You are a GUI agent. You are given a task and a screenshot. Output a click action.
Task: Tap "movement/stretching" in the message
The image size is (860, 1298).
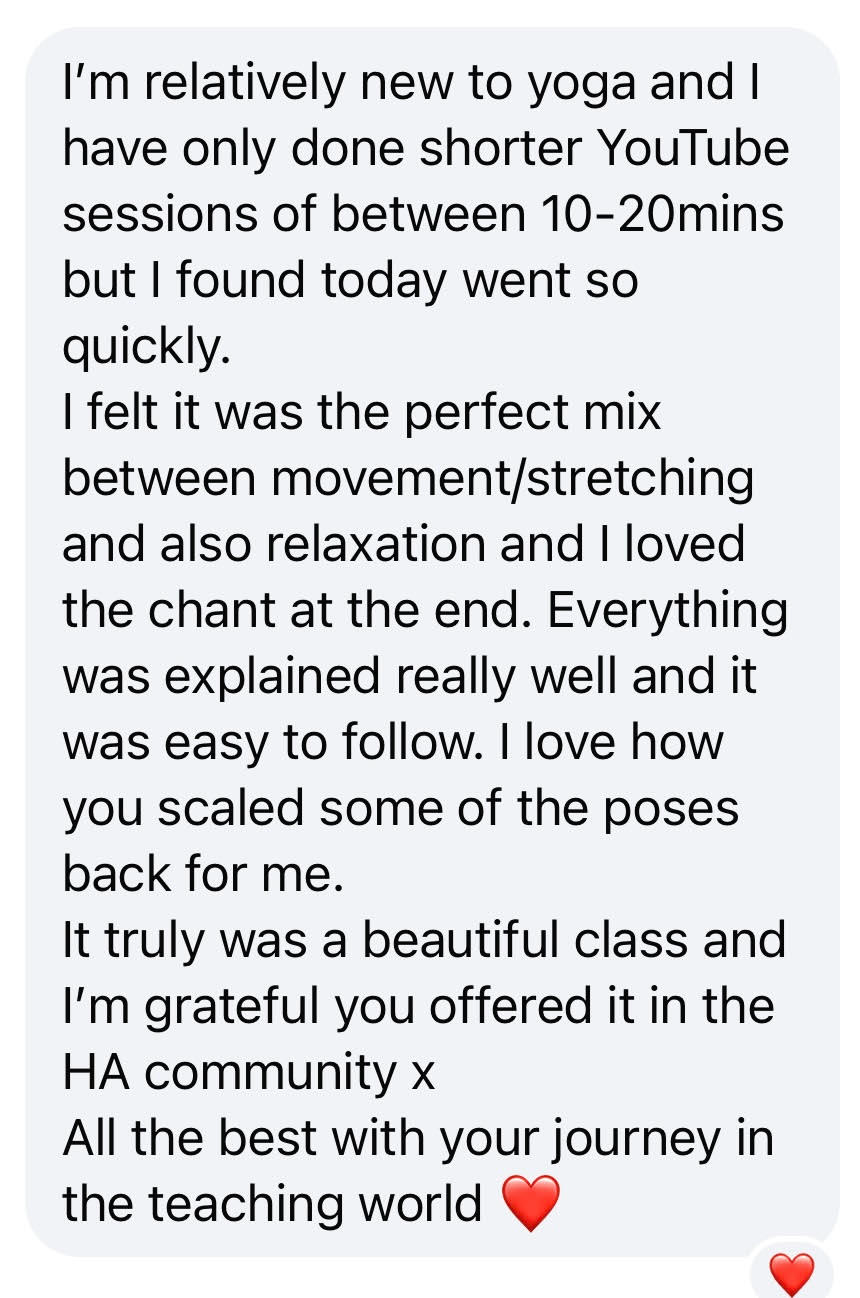click(513, 479)
